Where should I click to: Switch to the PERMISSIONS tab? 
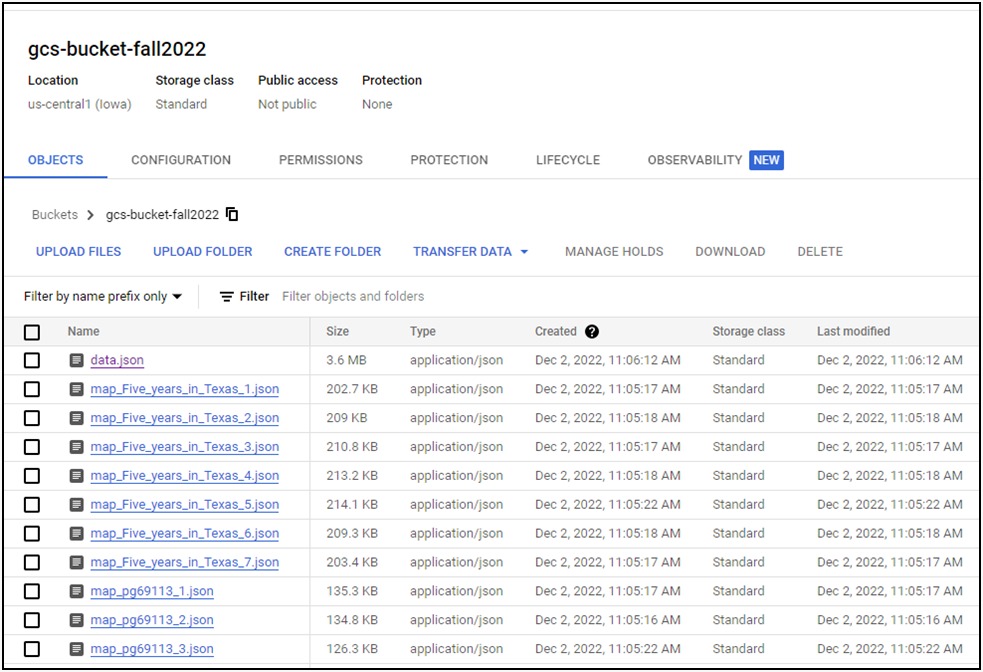pyautogui.click(x=320, y=160)
